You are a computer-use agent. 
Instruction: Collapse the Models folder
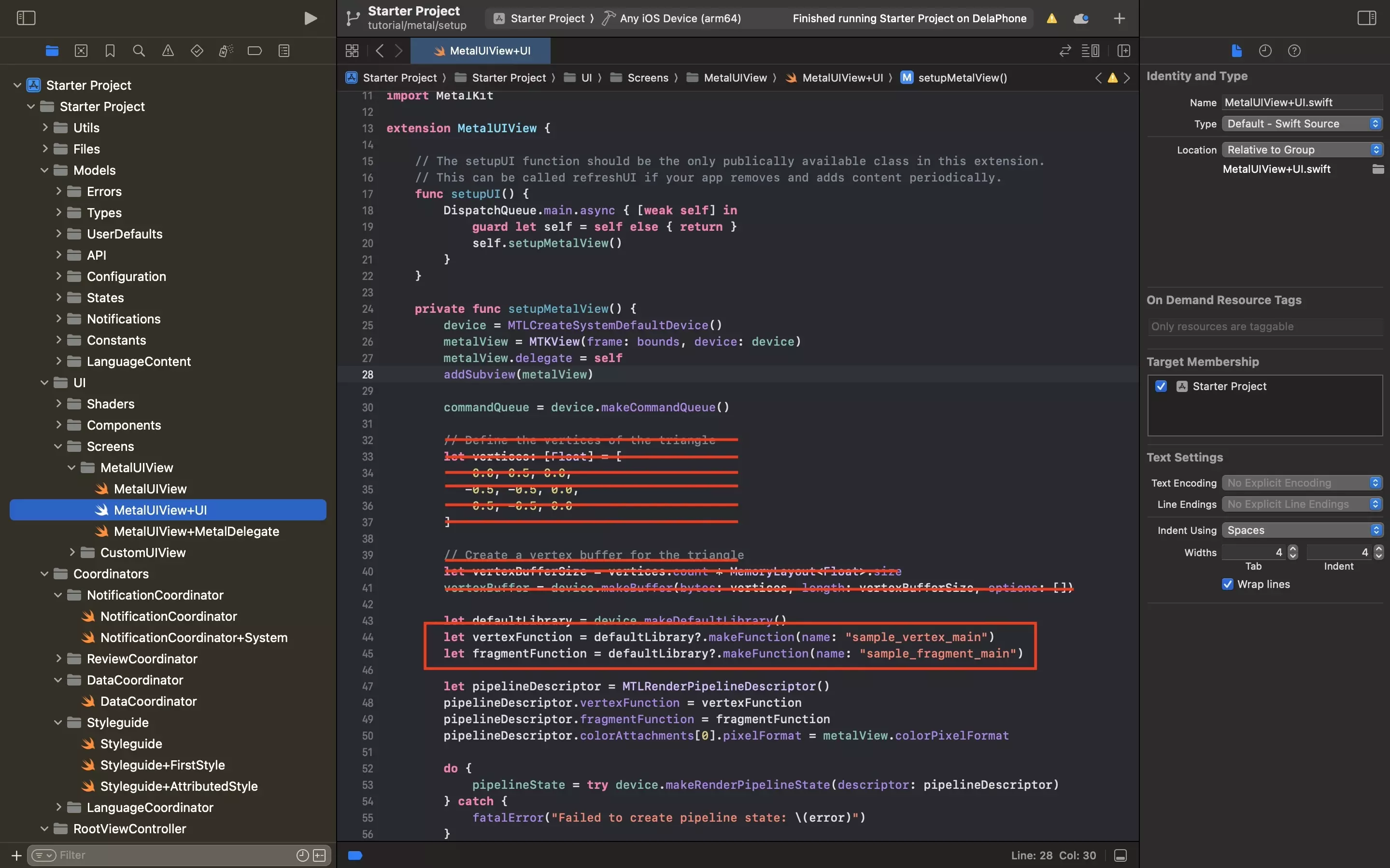pos(45,170)
